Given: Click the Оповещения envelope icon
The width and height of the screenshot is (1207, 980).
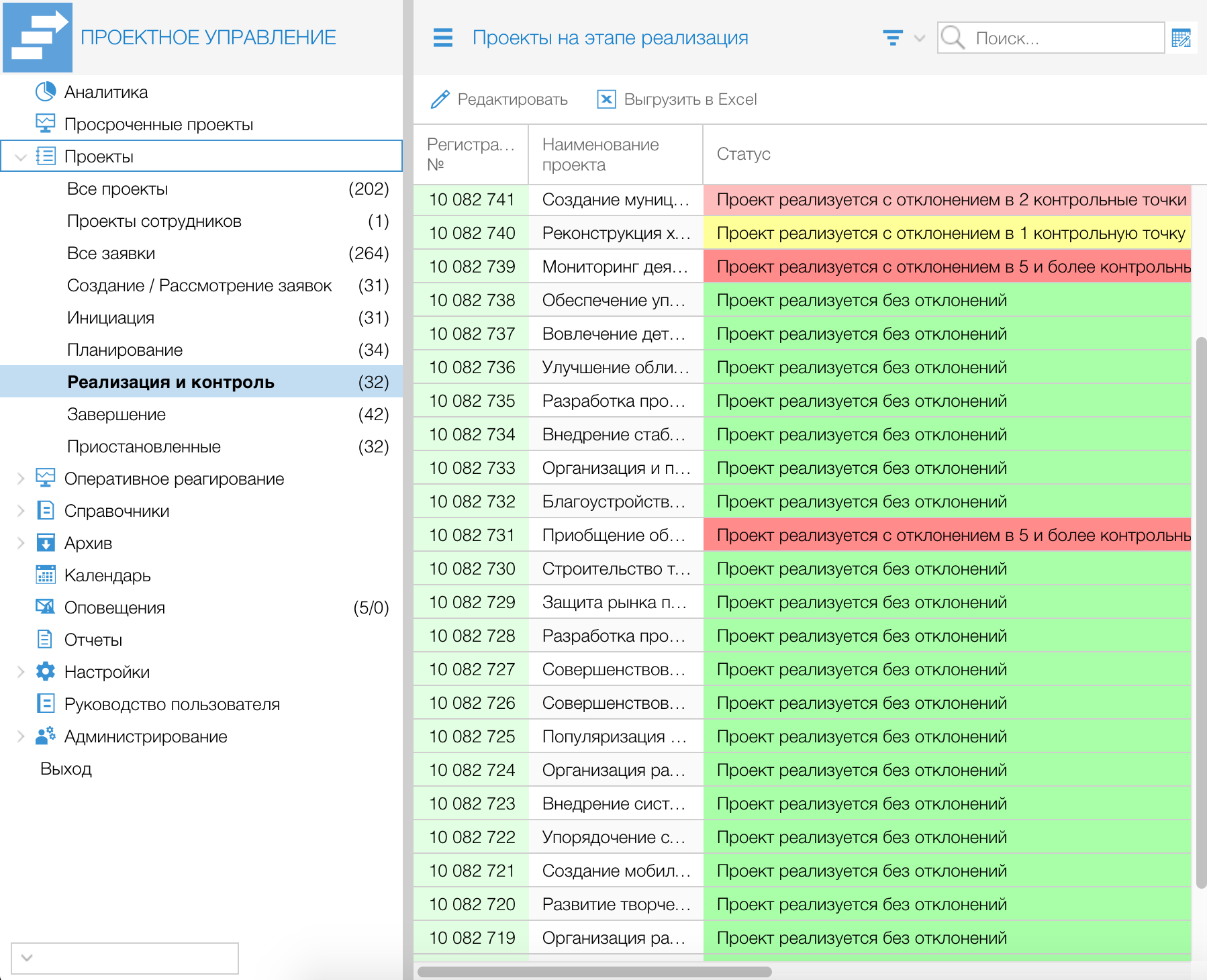Looking at the screenshot, I should click(45, 607).
